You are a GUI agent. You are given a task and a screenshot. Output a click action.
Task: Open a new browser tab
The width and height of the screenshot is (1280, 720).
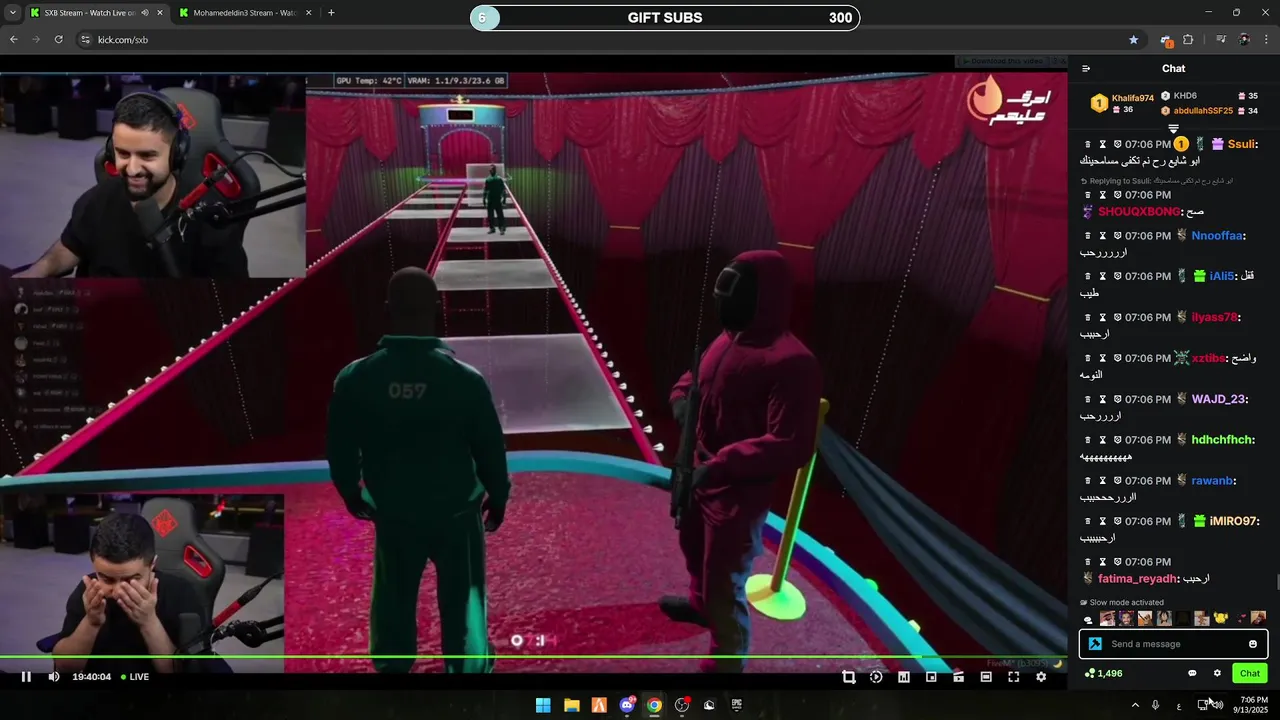coord(331,13)
